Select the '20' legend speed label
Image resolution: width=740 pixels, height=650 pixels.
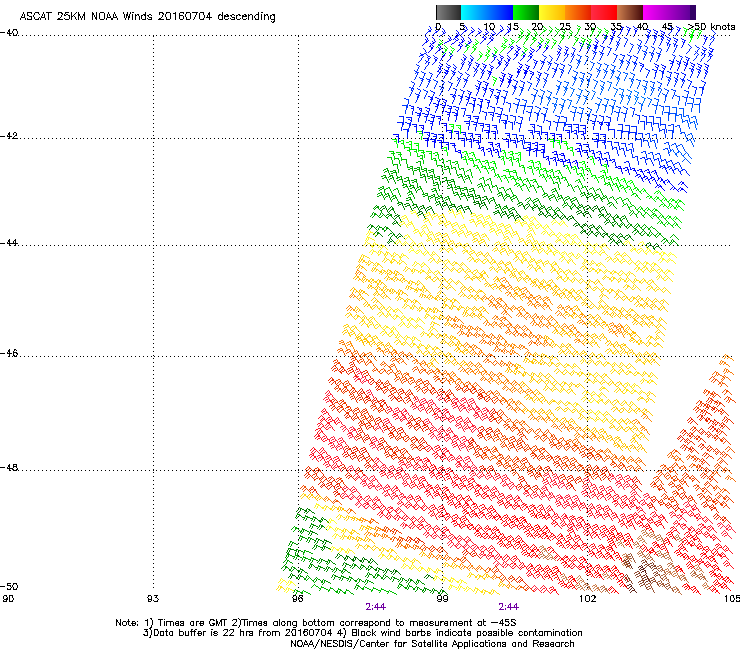(x=538, y=27)
